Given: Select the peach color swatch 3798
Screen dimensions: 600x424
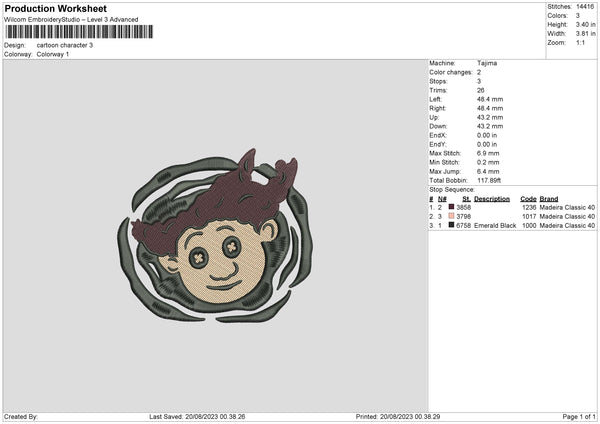Looking at the screenshot, I should [x=452, y=216].
